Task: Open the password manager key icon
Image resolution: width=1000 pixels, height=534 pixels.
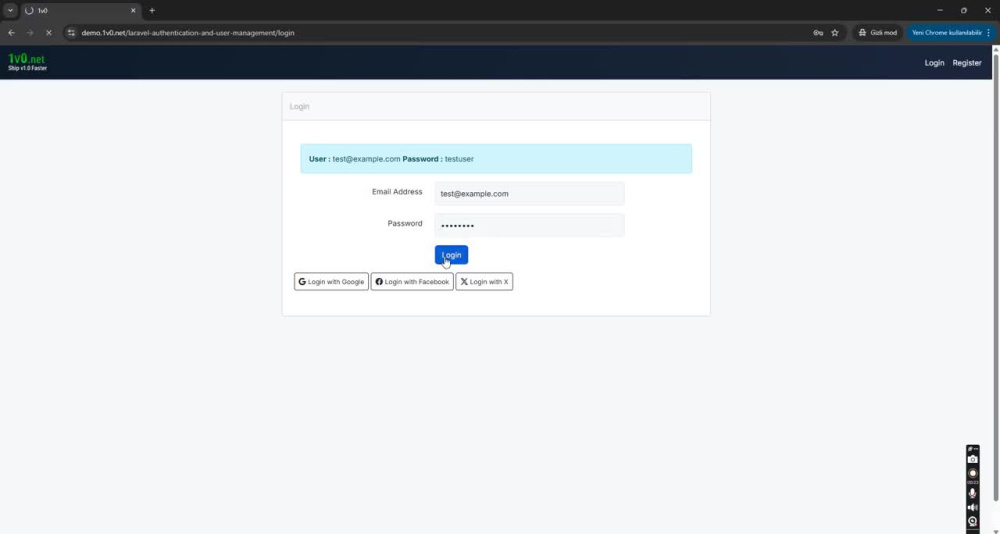Action: pos(818,33)
